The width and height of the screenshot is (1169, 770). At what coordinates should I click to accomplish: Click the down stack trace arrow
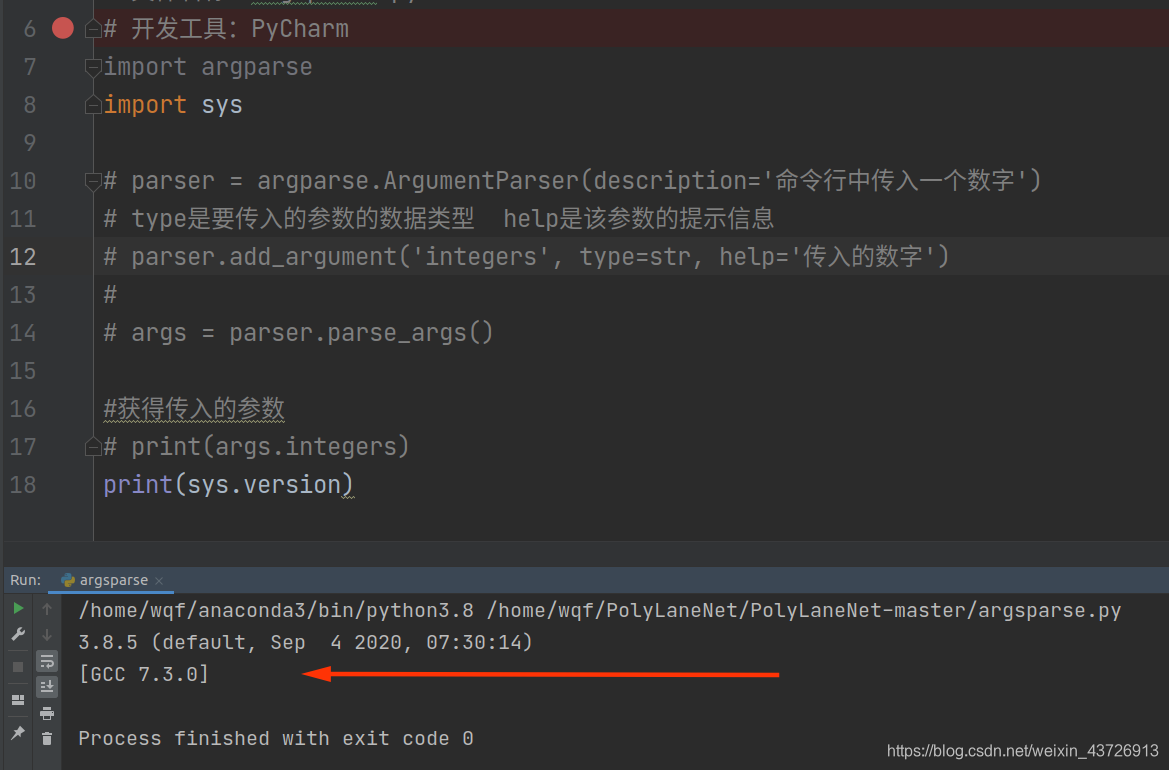(x=47, y=635)
